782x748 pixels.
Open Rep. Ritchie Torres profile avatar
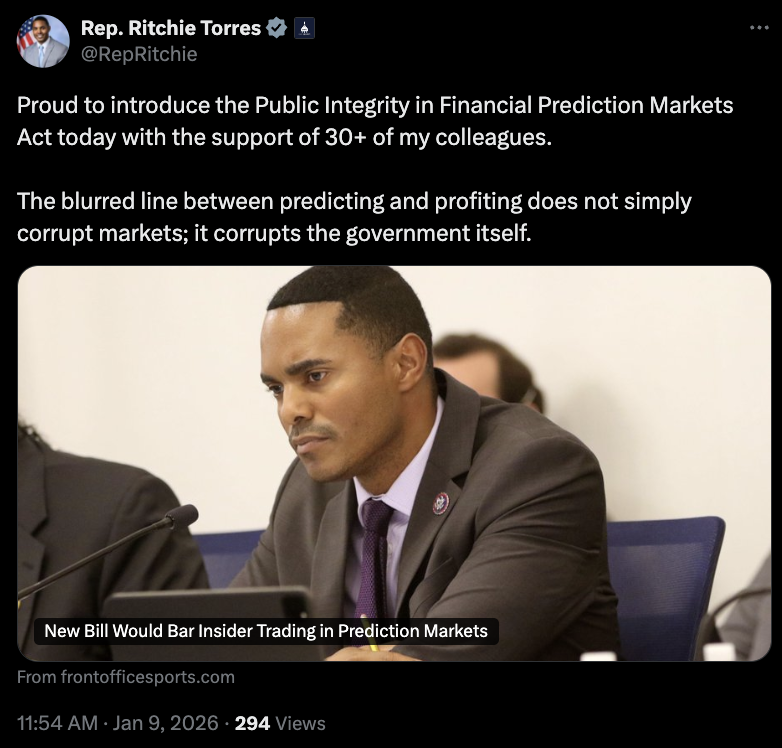[43, 41]
